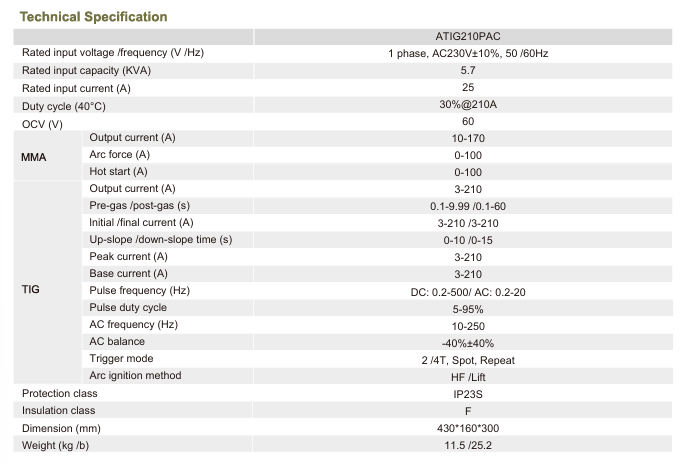Select the ATIG210PAC model header cell
Viewport: 689px width, 463px height.
(468, 36)
